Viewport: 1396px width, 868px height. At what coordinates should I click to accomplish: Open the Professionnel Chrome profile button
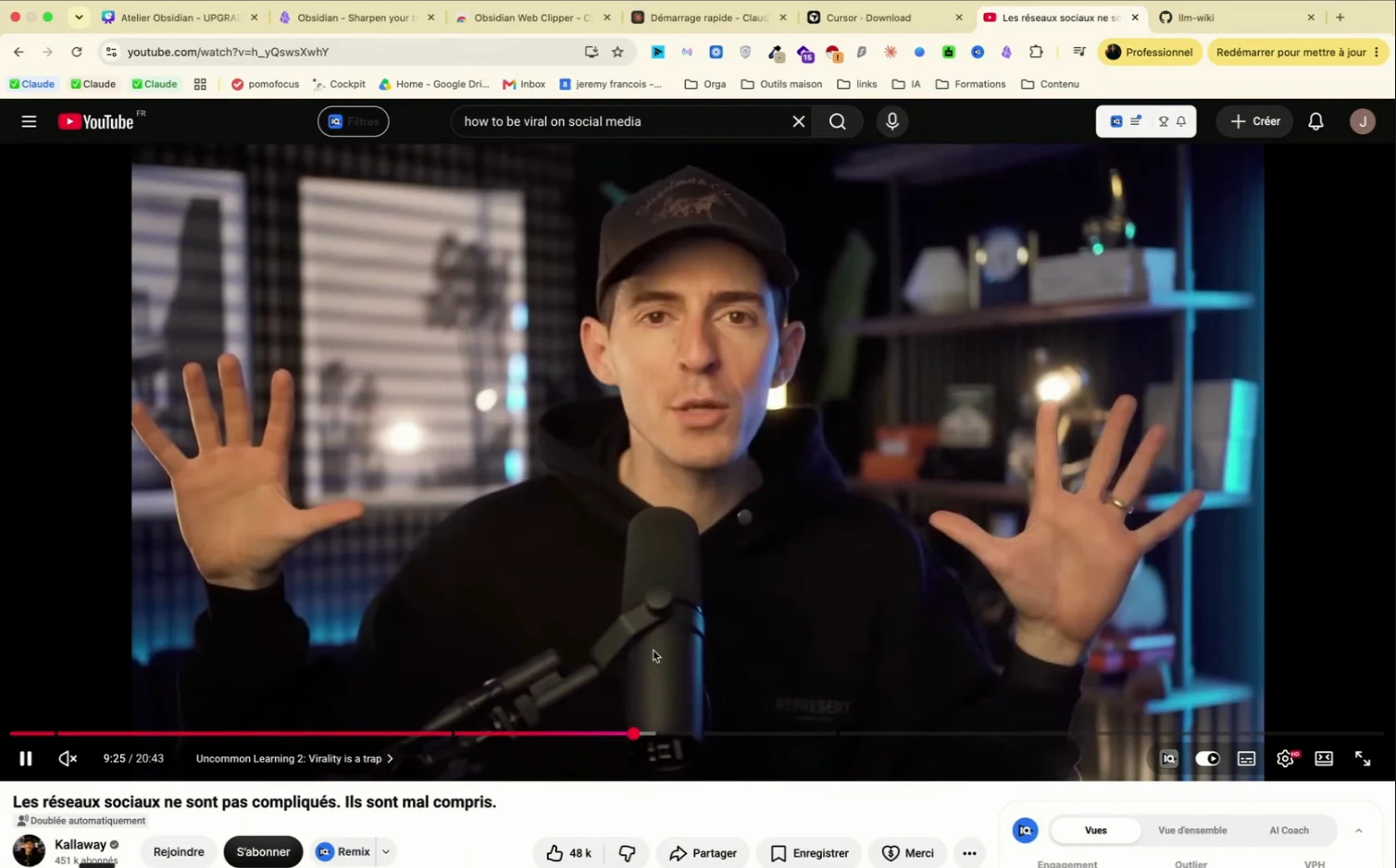pyautogui.click(x=1150, y=52)
